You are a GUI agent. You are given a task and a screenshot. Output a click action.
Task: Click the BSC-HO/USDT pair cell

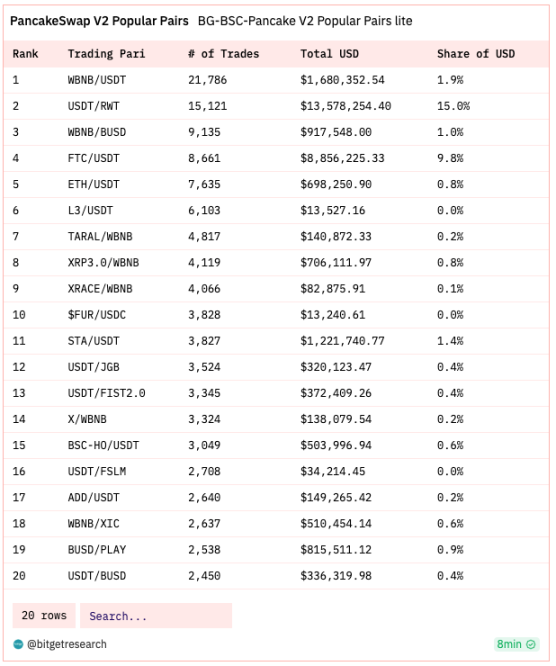click(x=103, y=445)
